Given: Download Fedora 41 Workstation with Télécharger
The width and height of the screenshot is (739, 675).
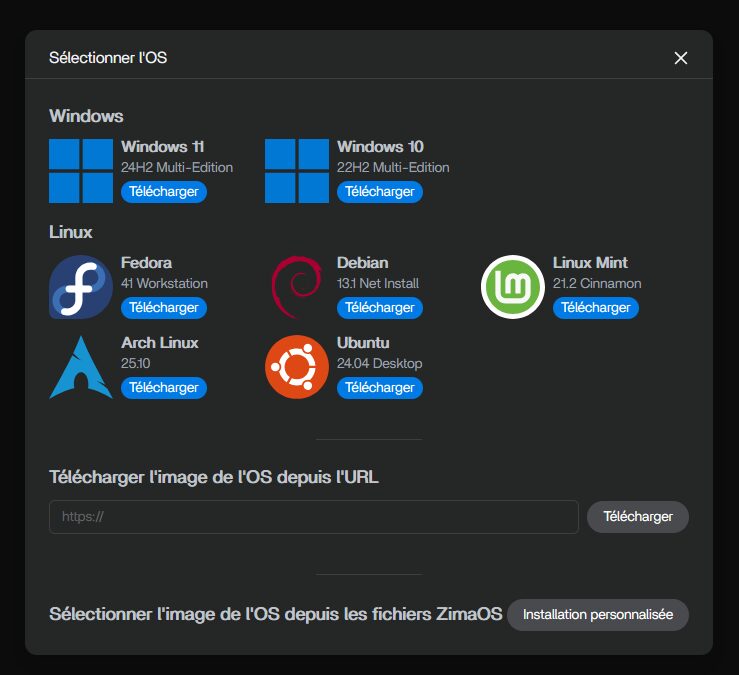Looking at the screenshot, I should click(164, 308).
